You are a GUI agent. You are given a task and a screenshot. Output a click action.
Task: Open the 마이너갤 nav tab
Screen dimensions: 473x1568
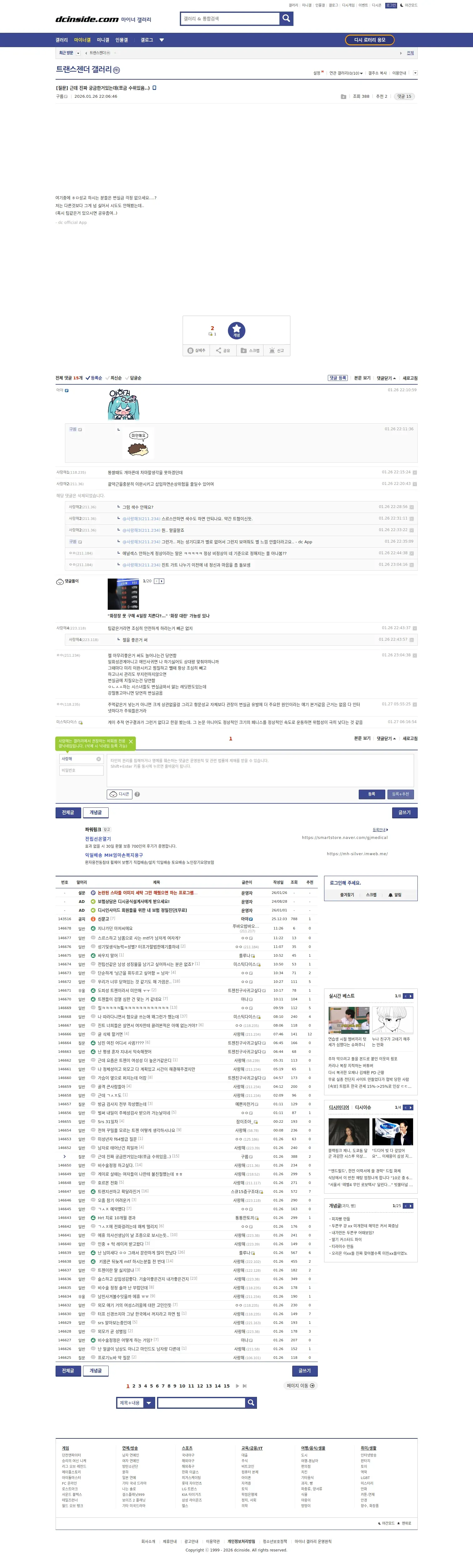(82, 40)
